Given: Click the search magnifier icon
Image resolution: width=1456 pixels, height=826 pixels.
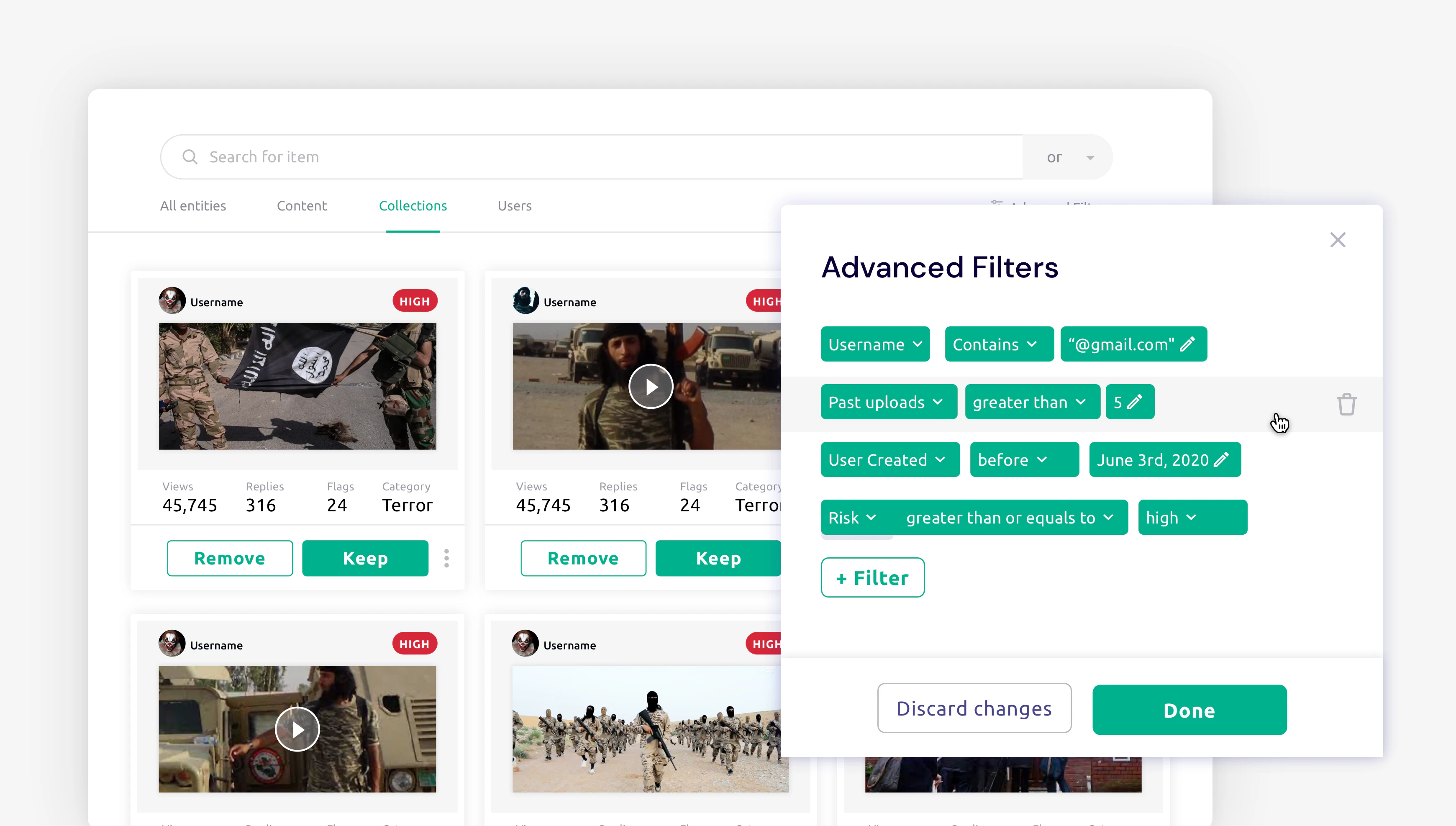Looking at the screenshot, I should [x=190, y=156].
